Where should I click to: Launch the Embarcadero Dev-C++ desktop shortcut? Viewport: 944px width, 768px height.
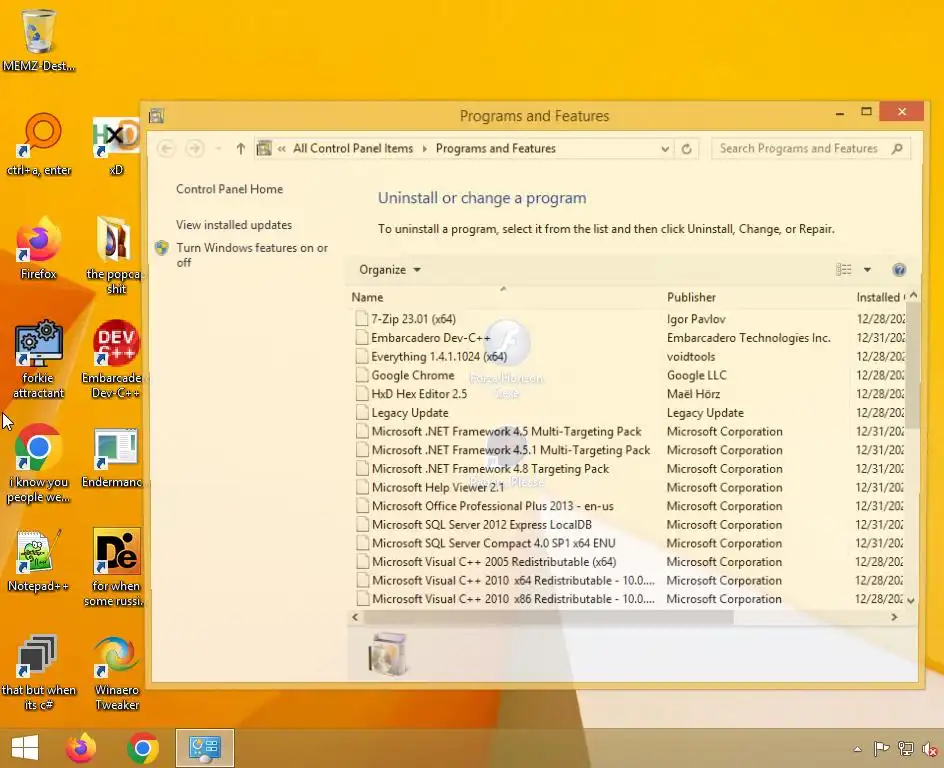coord(116,359)
